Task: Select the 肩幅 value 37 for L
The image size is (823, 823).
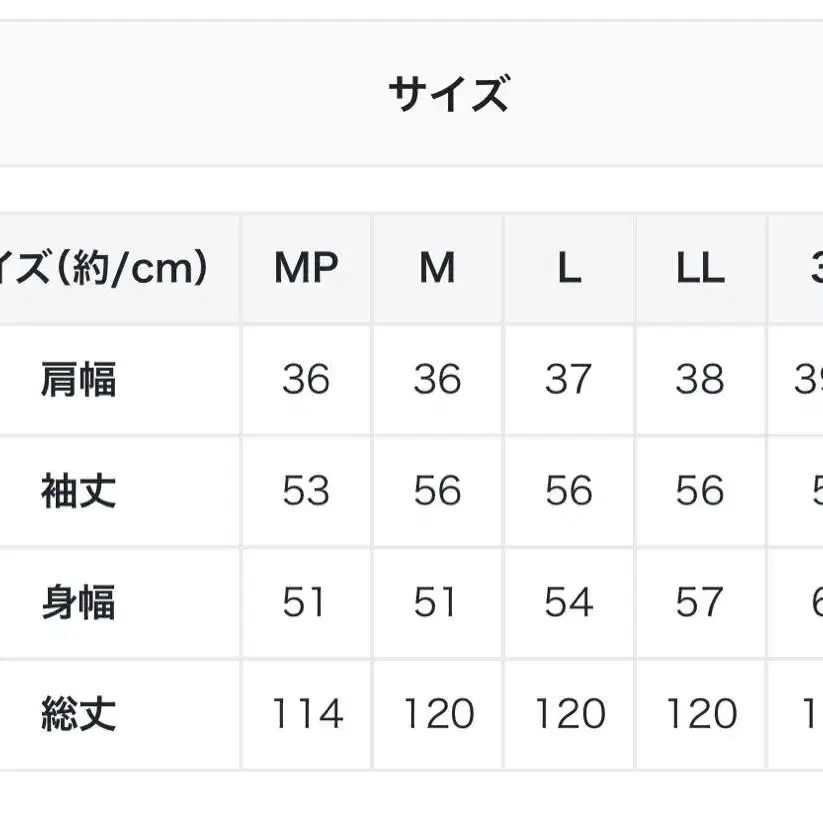Action: tap(569, 380)
